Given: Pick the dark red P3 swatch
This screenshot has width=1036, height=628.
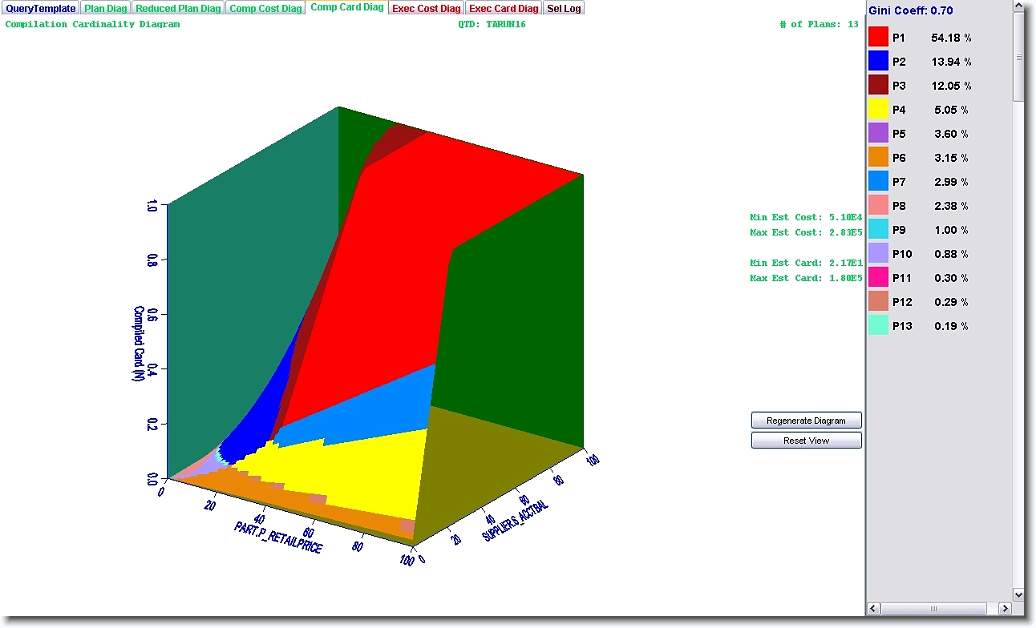Looking at the screenshot, I should [878, 85].
